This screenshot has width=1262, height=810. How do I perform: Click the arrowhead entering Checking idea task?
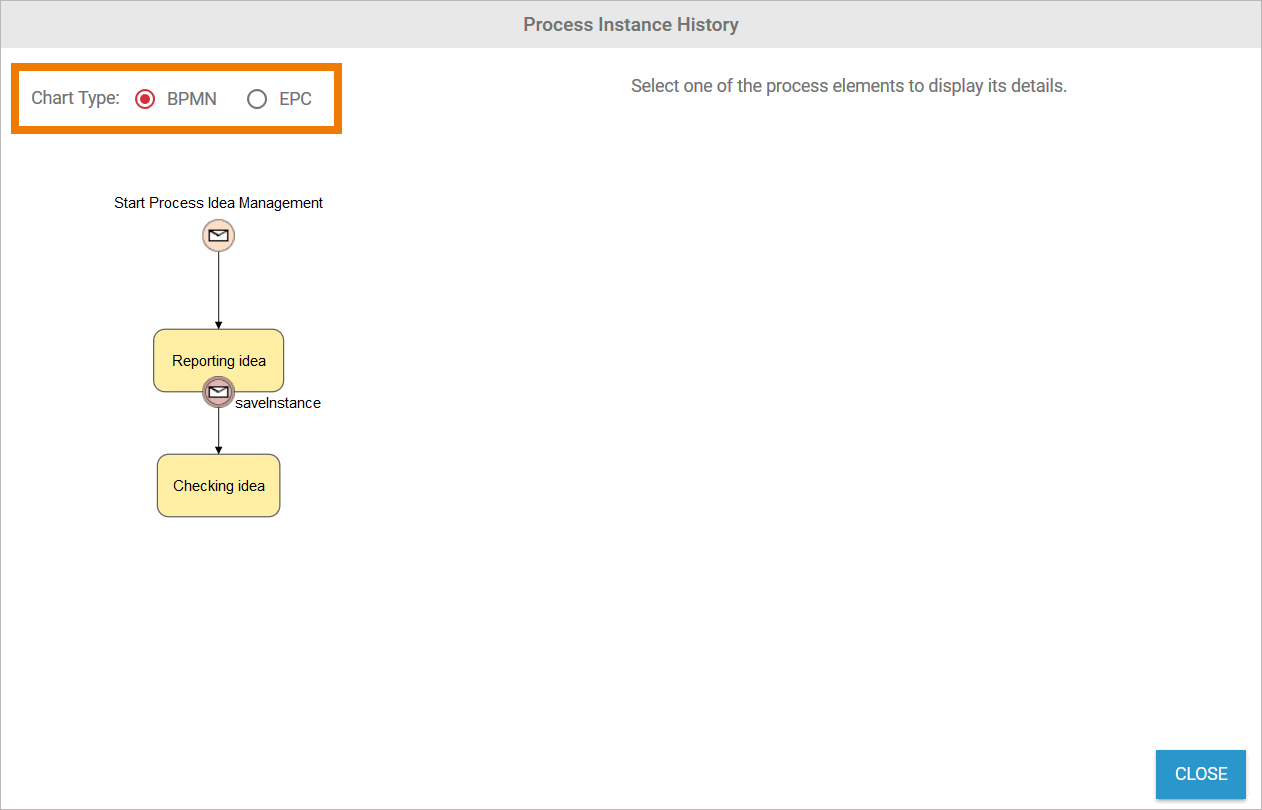[x=218, y=449]
